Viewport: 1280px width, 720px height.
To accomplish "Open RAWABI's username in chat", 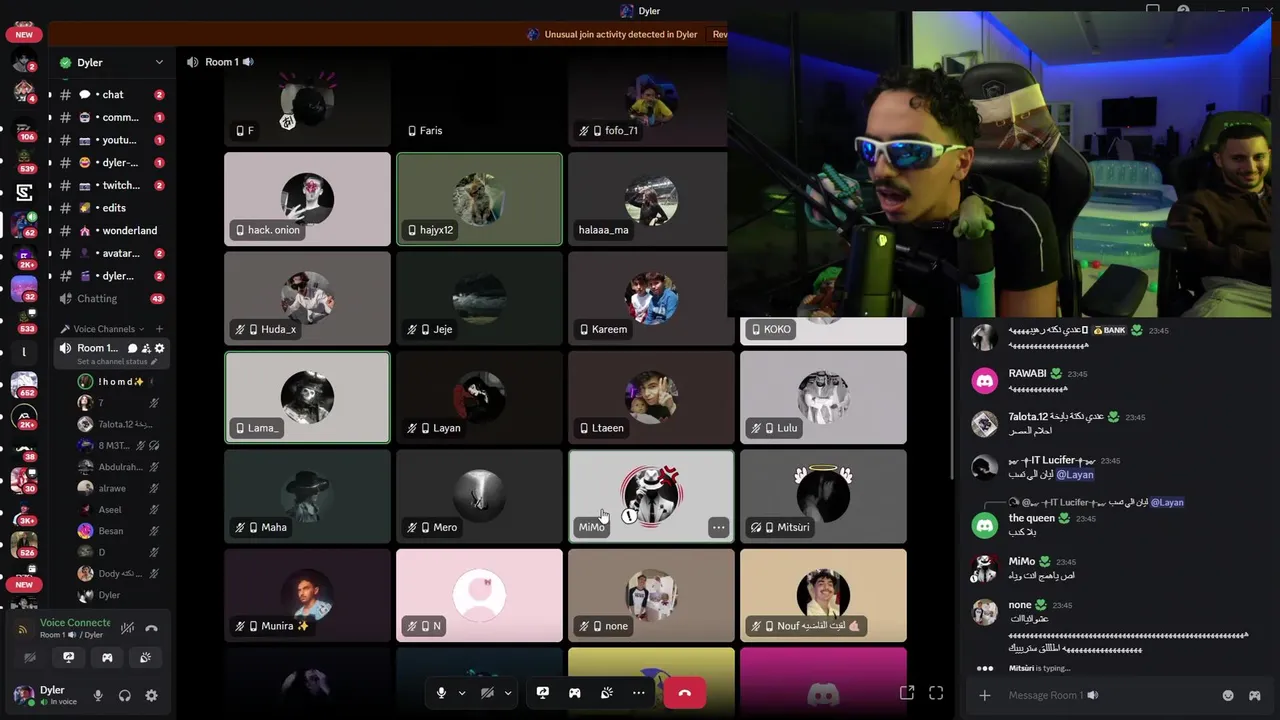I will [1028, 374].
